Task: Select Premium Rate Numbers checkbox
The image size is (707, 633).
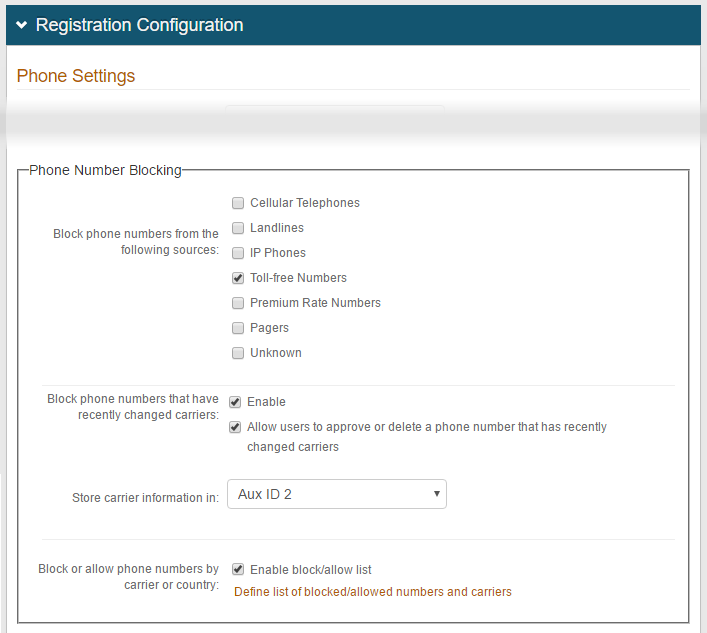Action: pyautogui.click(x=238, y=303)
